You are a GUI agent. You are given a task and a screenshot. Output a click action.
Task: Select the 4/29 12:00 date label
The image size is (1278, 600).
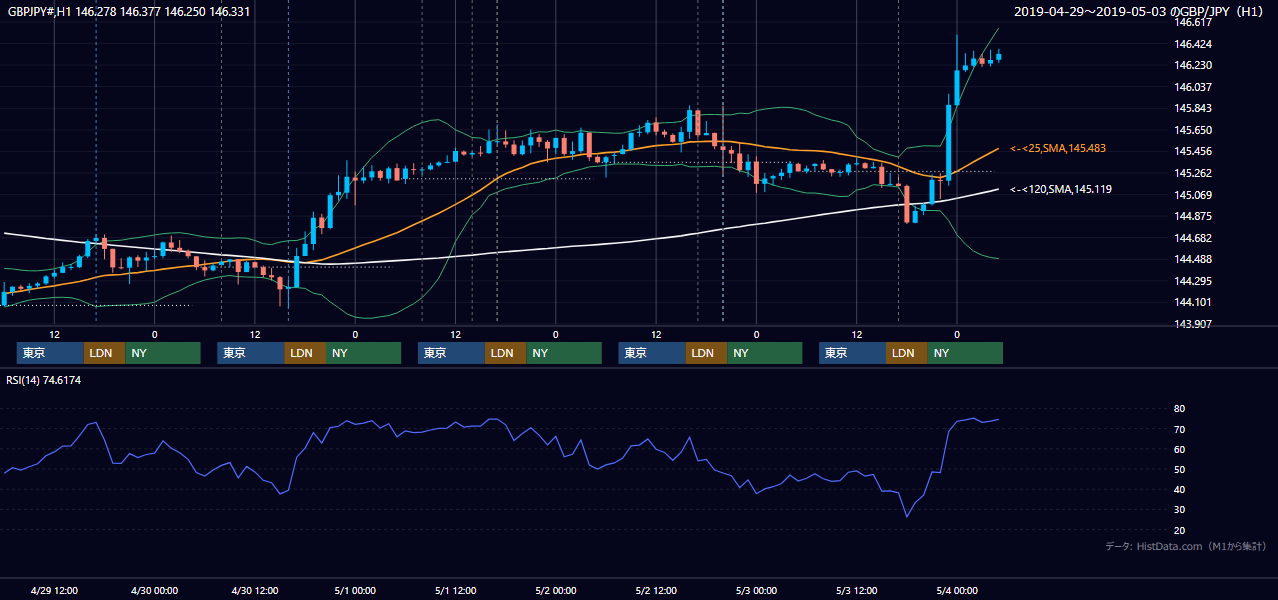(x=55, y=590)
